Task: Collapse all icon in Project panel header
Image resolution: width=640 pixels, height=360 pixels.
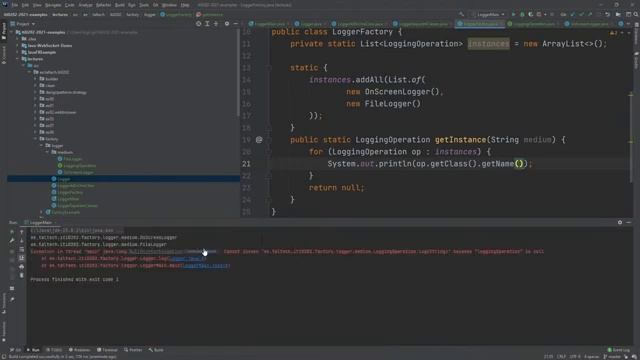Action: pyautogui.click(x=216, y=24)
